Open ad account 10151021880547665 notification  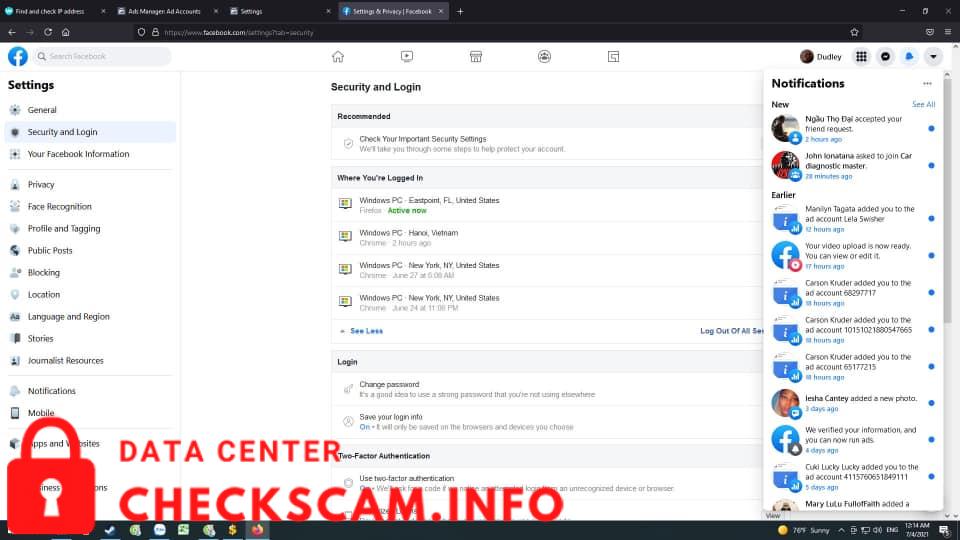tap(853, 329)
